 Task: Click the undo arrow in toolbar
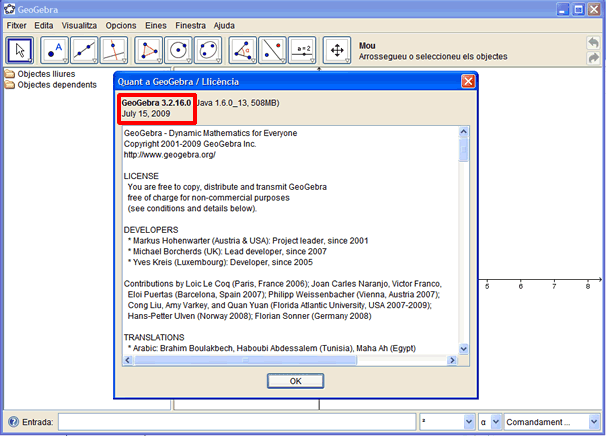pyautogui.click(x=594, y=43)
